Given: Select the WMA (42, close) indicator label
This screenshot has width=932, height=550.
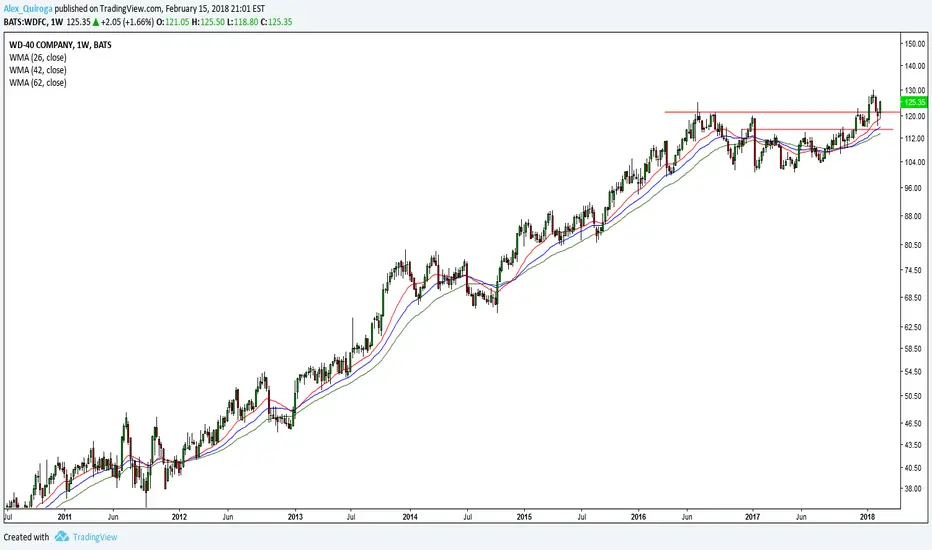Looking at the screenshot, I should point(37,70).
